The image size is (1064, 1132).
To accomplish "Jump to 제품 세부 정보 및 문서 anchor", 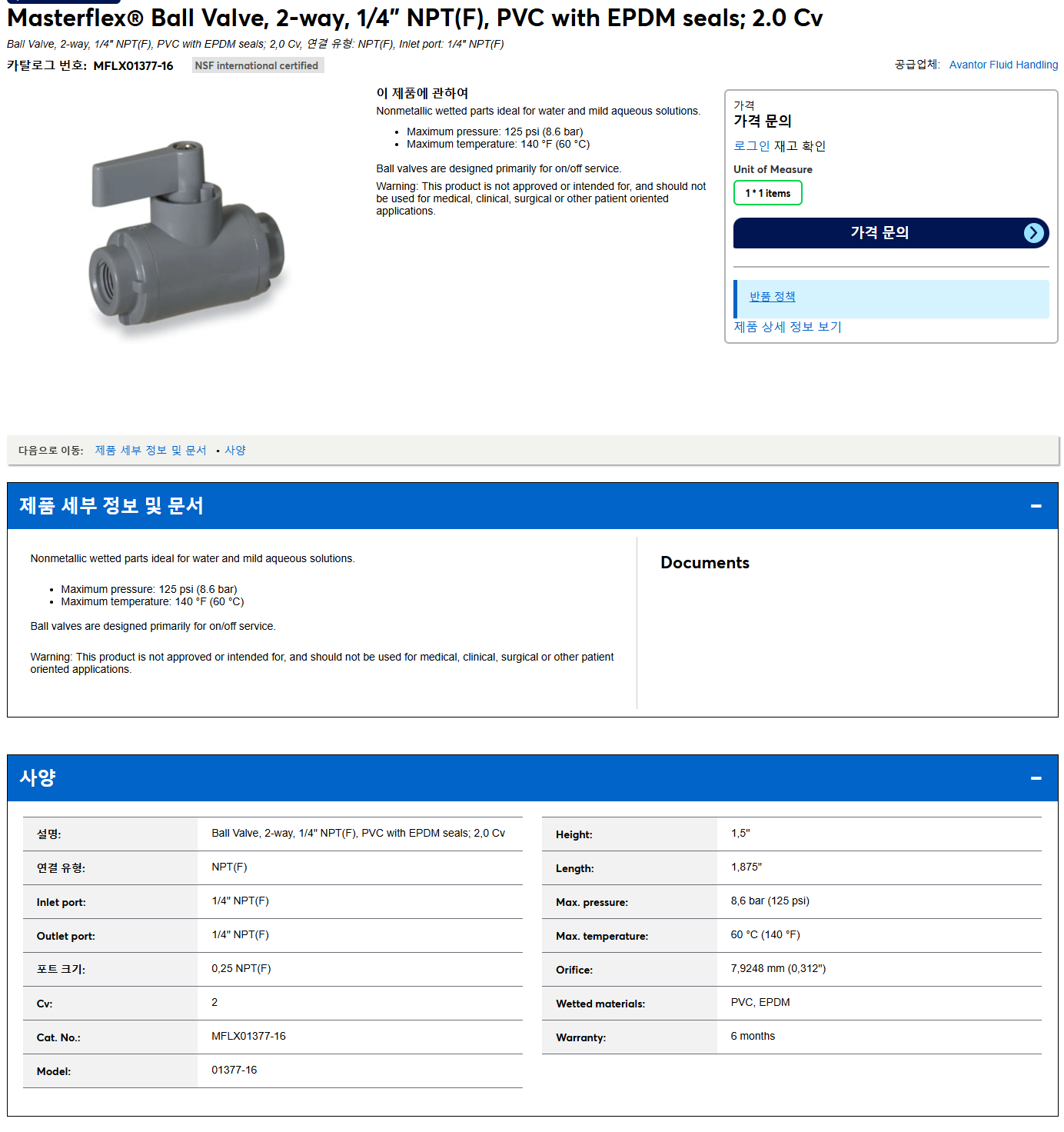I will click(x=151, y=451).
